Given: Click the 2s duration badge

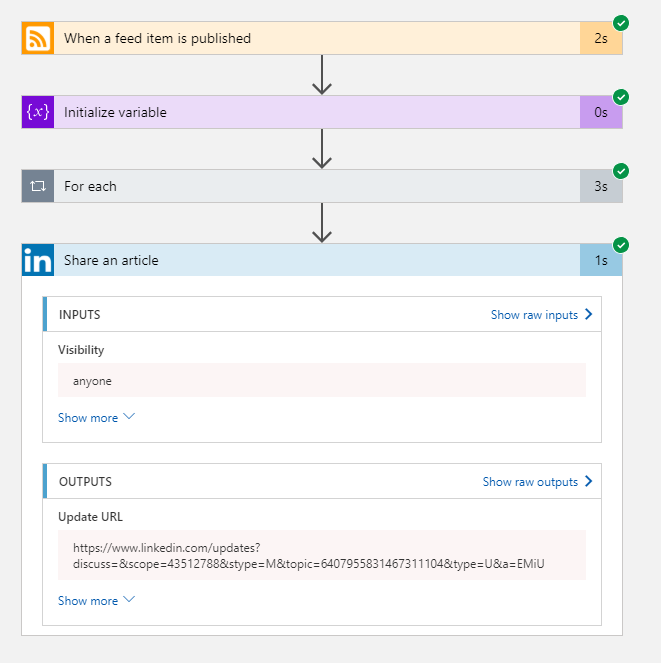Looking at the screenshot, I should (x=601, y=38).
